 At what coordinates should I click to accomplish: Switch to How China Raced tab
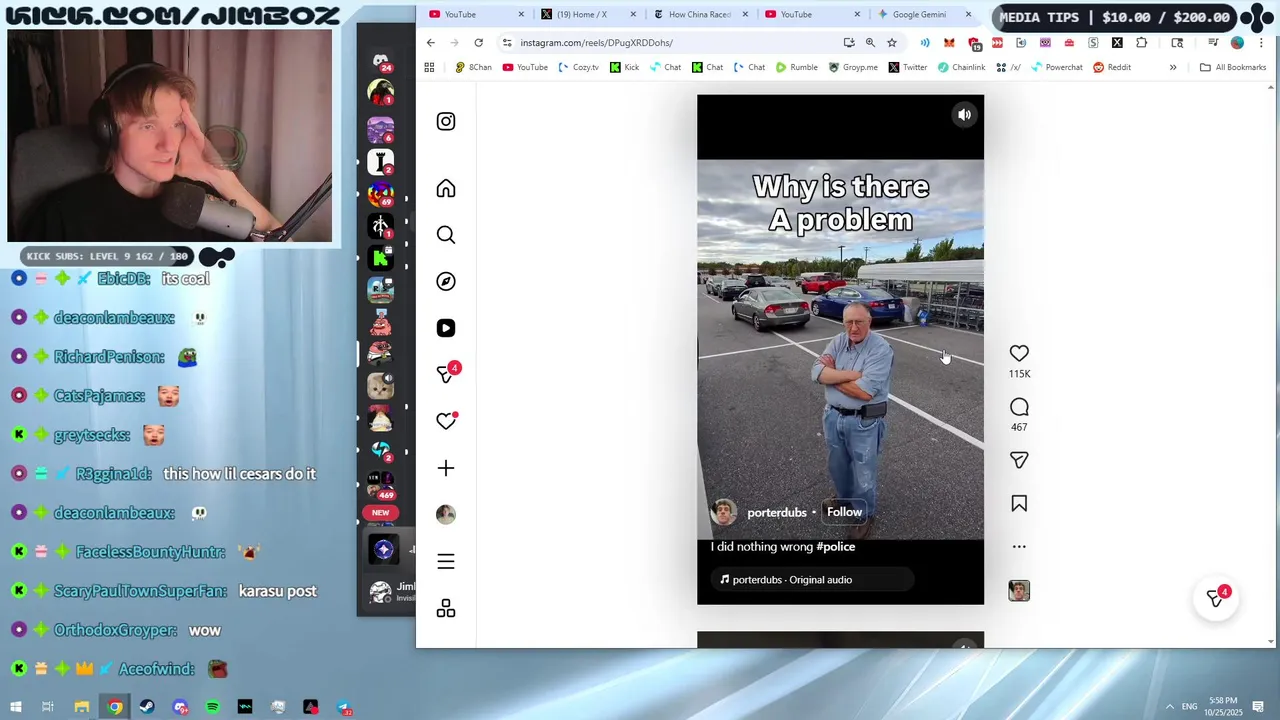coord(701,14)
